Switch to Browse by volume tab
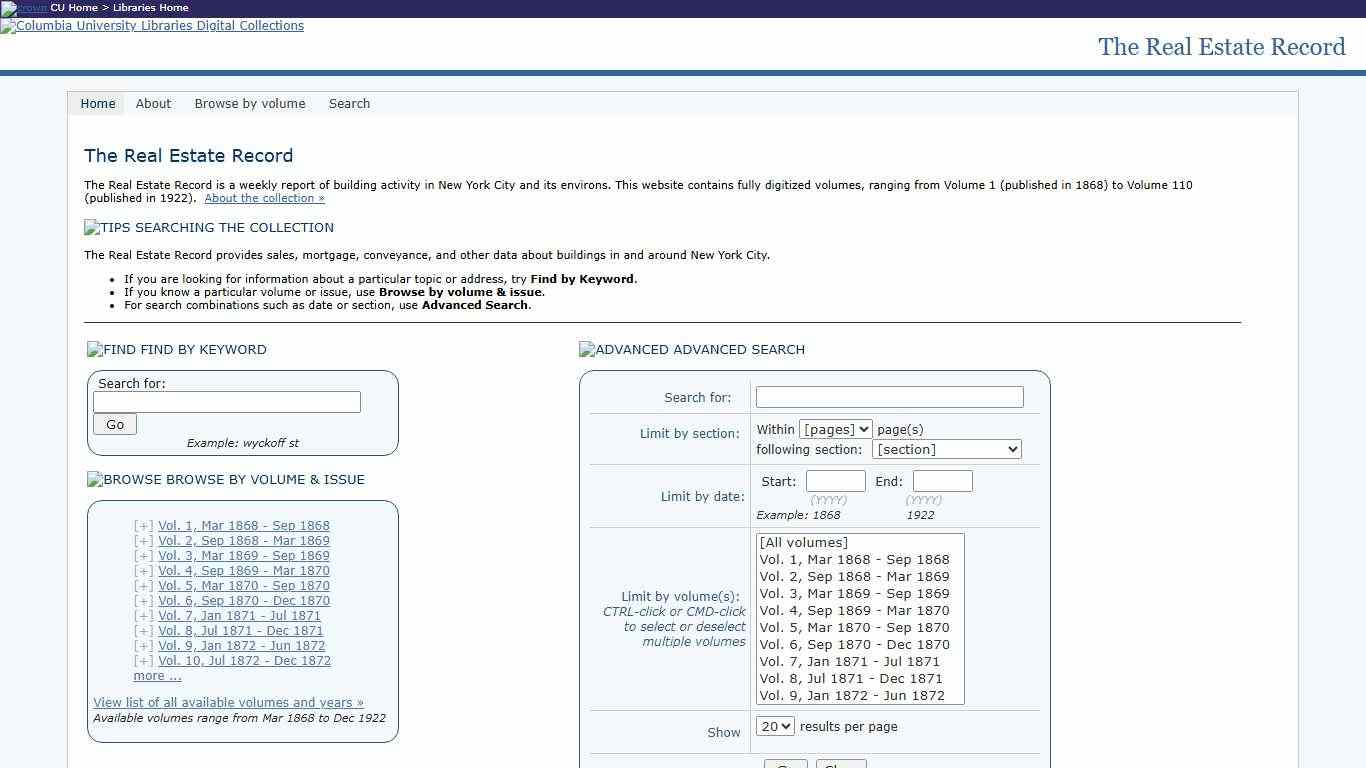The image size is (1366, 768). pyautogui.click(x=250, y=104)
